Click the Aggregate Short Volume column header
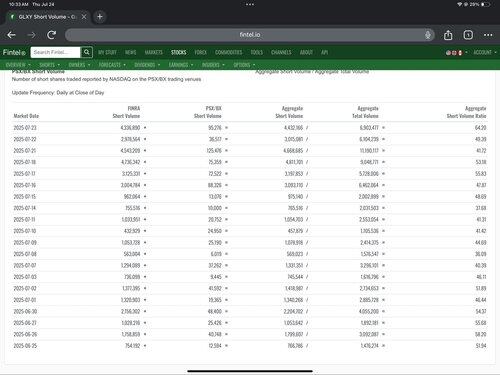 (x=289, y=112)
